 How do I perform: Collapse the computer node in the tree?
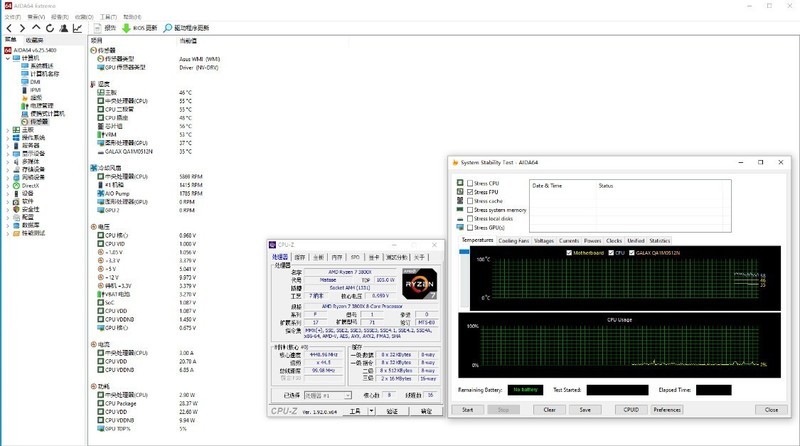[8, 58]
